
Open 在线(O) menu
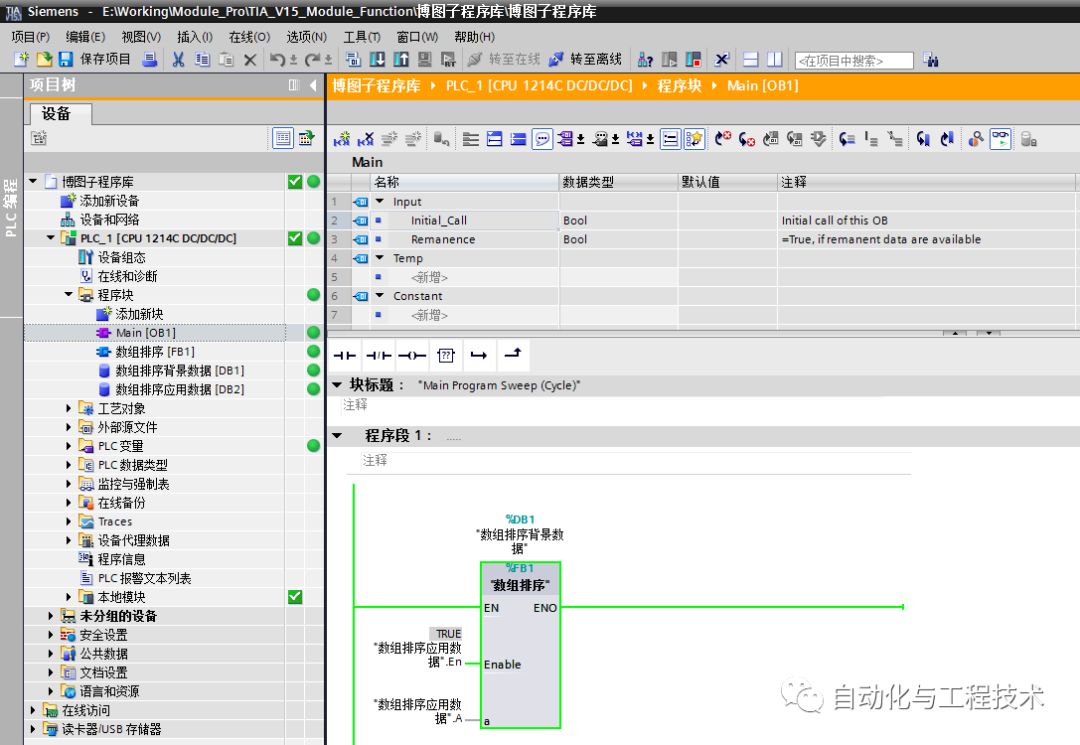[249, 36]
